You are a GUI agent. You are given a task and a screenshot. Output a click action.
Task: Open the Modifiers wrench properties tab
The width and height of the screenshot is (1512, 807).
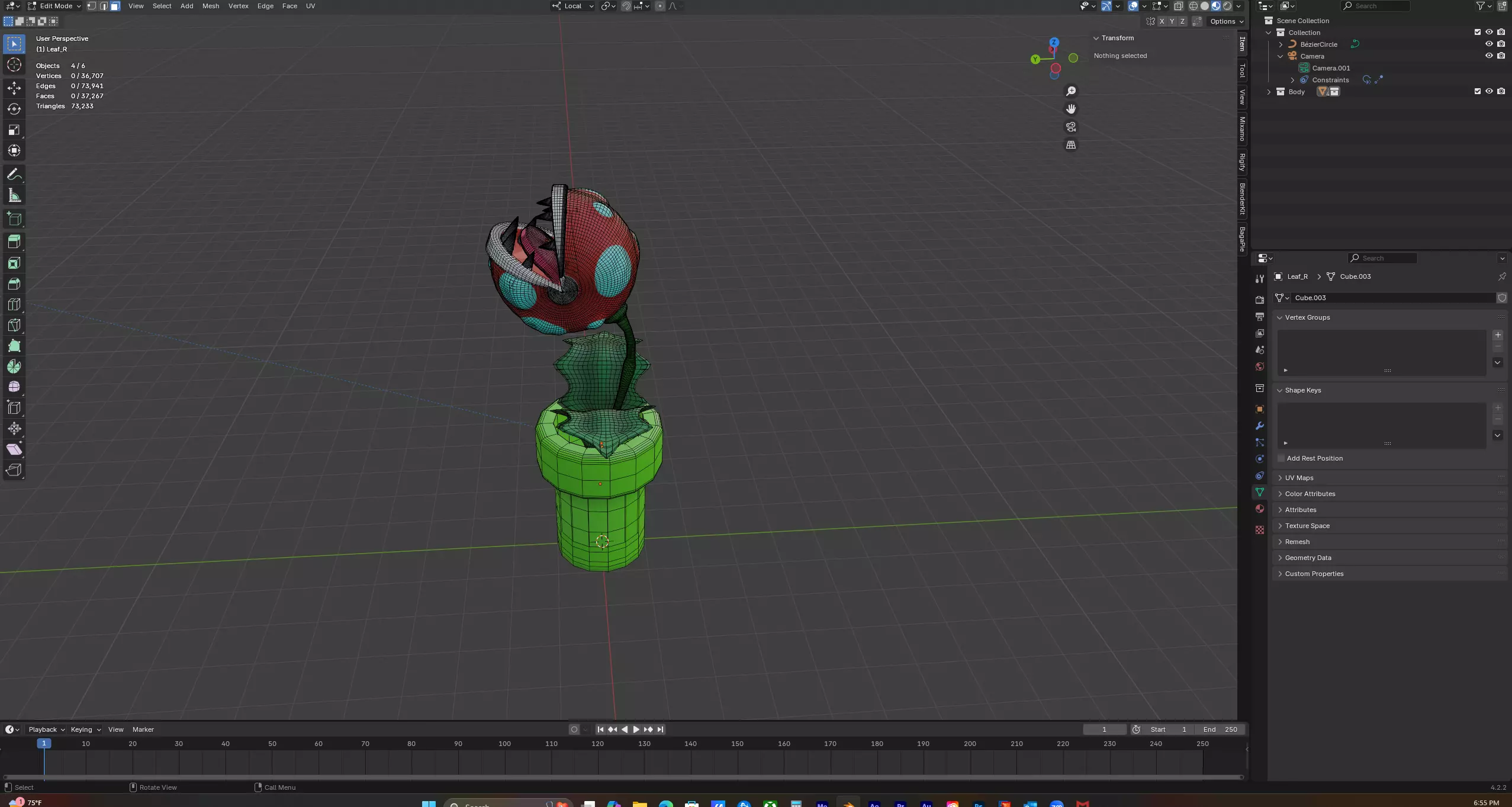[x=1260, y=426]
